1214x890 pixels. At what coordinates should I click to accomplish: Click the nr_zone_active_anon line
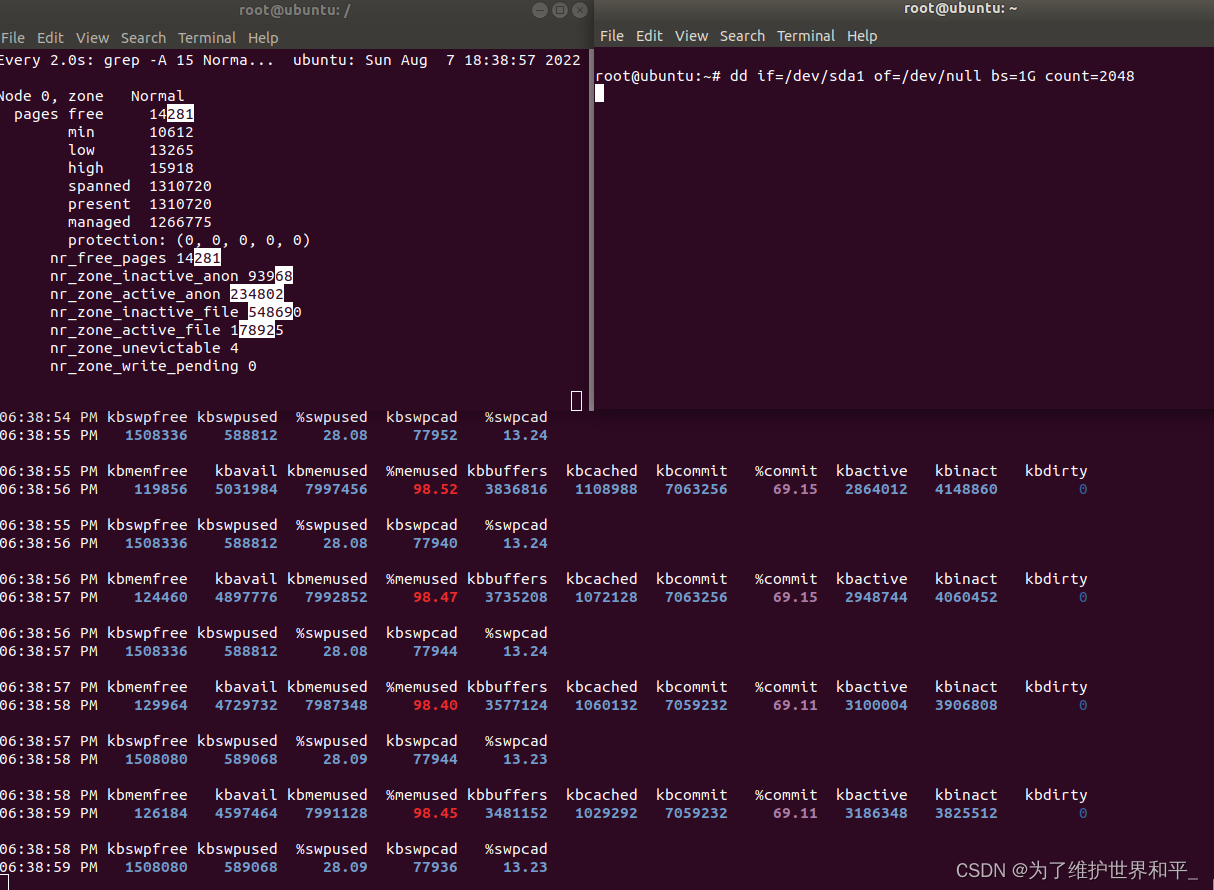click(x=167, y=294)
